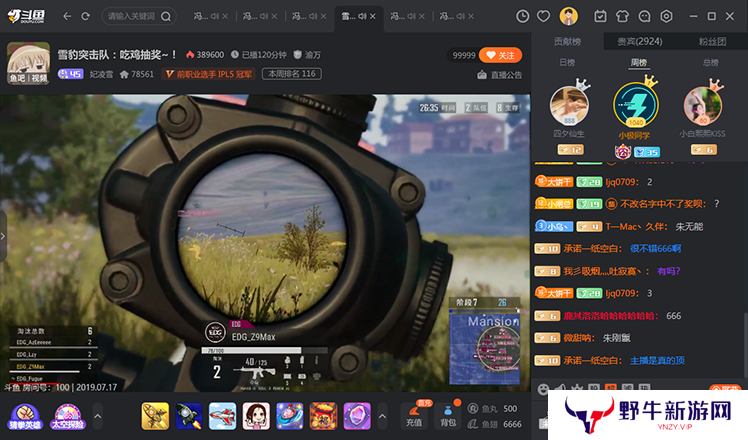Open followed channels heart icon
The width and height of the screenshot is (748, 440).
(543, 16)
